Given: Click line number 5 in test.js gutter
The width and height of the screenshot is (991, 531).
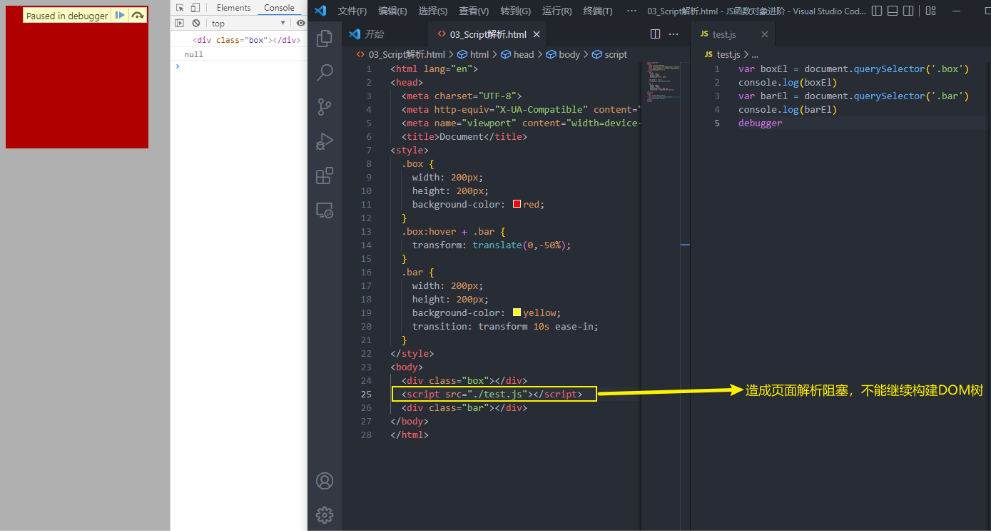Looking at the screenshot, I should click(x=717, y=123).
